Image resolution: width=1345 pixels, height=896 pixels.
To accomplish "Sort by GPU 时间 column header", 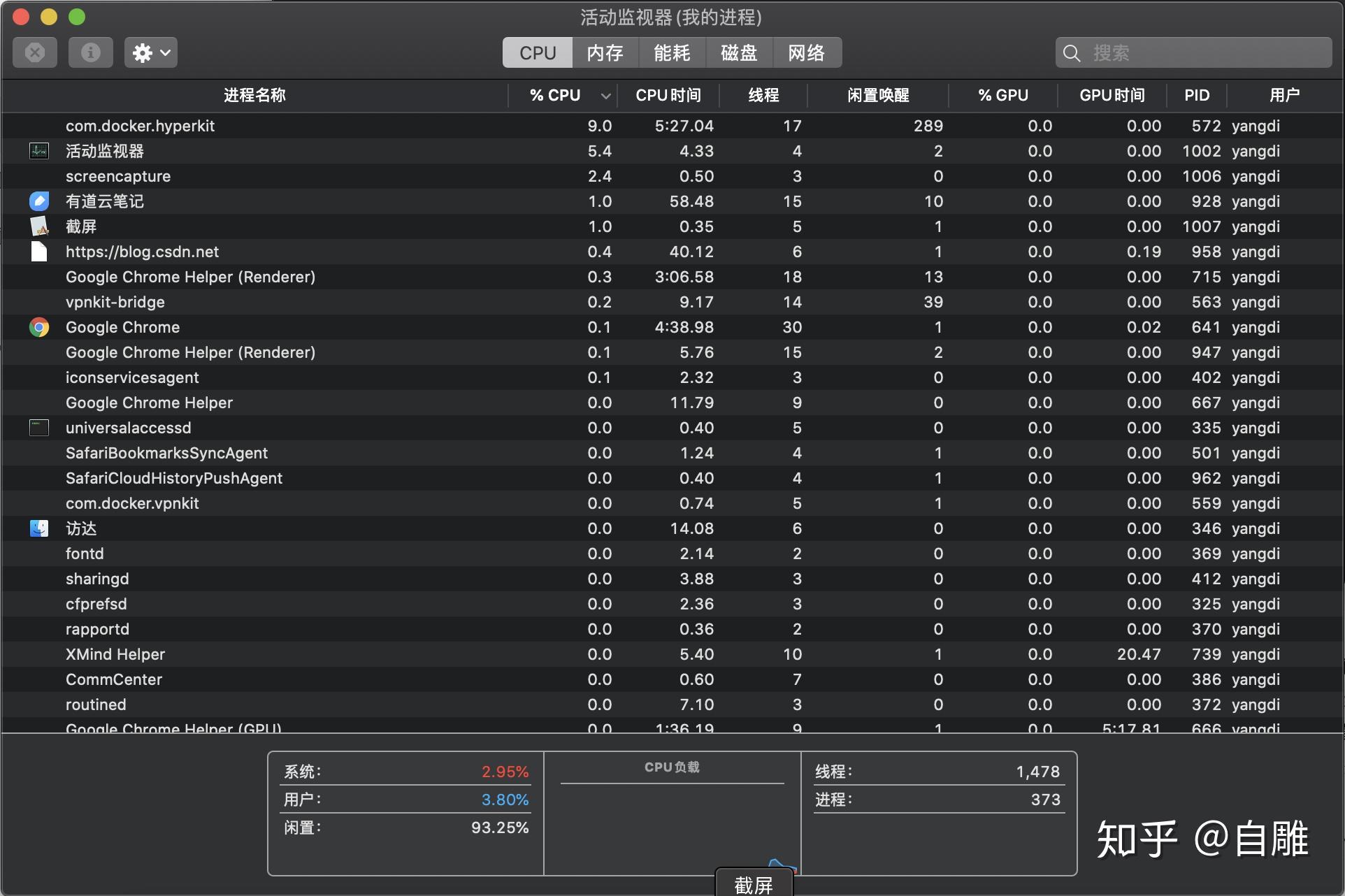I will (x=1112, y=95).
